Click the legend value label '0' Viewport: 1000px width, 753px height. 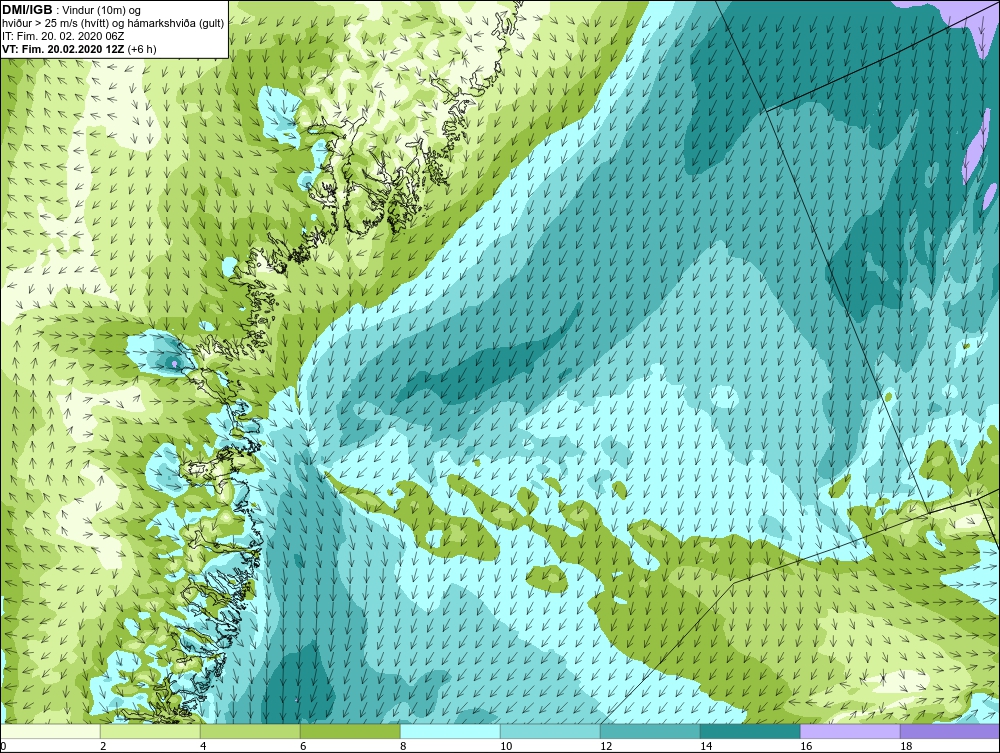point(3,746)
